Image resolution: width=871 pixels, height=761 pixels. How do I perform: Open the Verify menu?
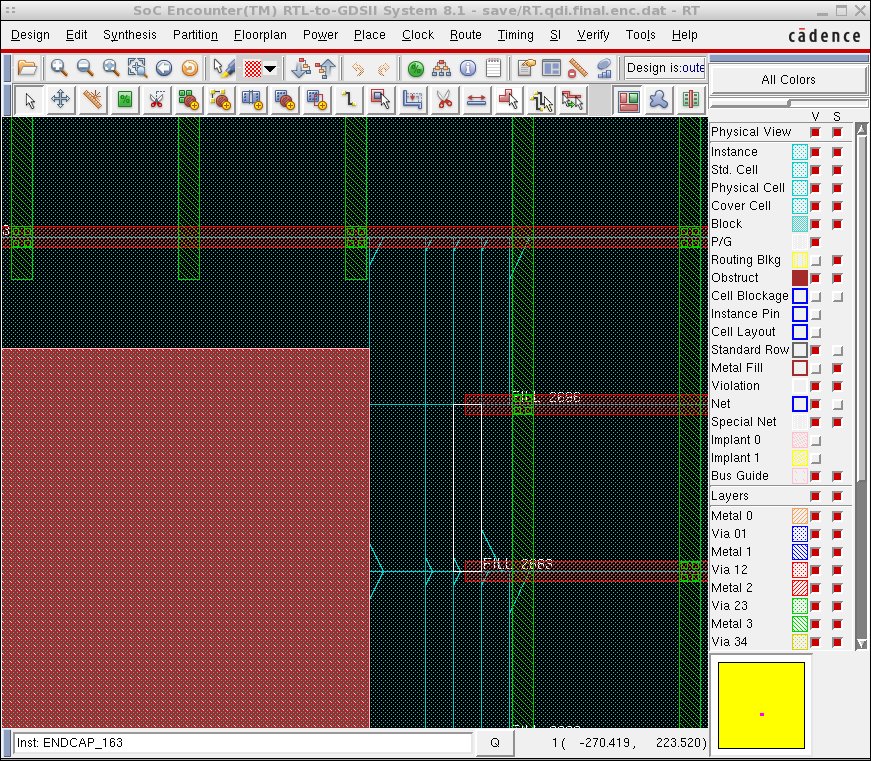point(593,35)
